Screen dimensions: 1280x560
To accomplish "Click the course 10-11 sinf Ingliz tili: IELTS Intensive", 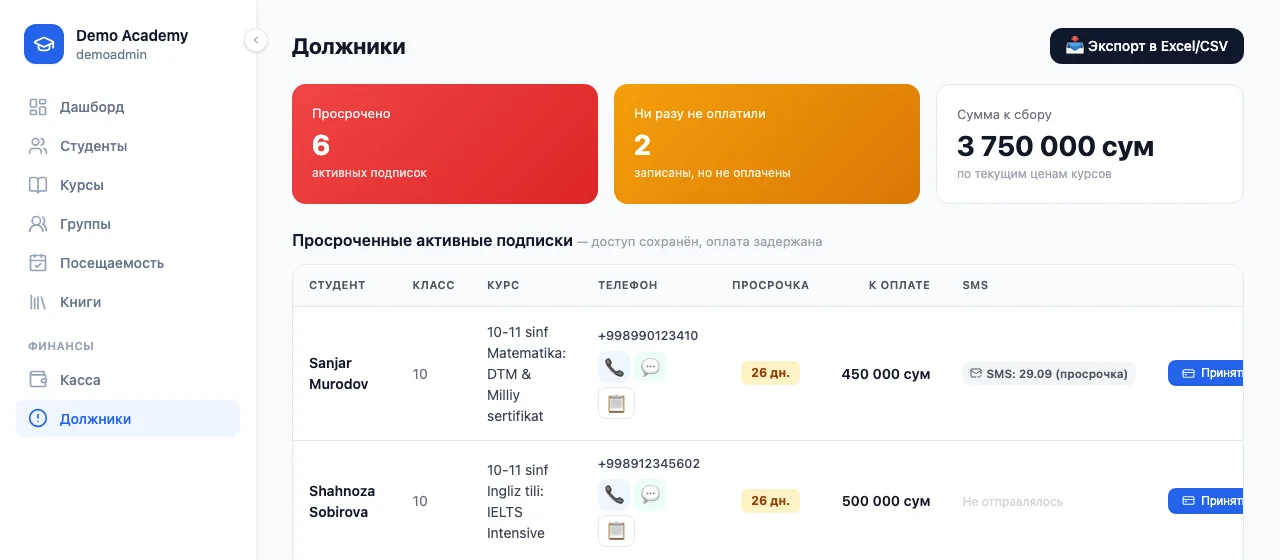I will tap(516, 501).
